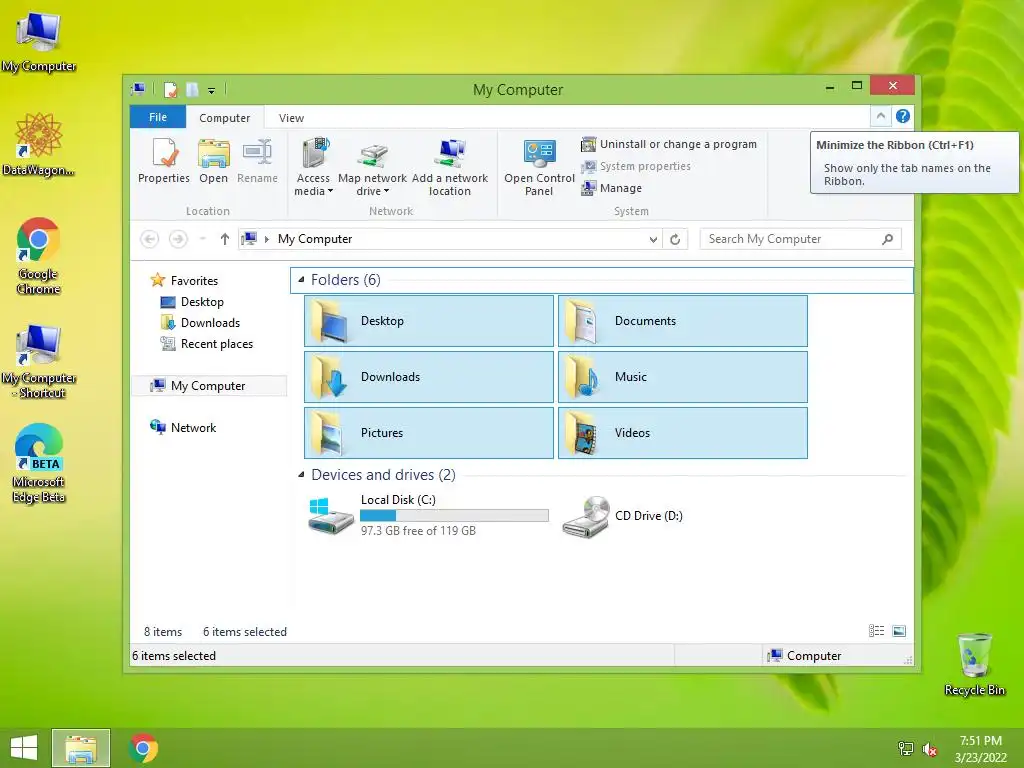Click the Forward navigation arrow

point(178,239)
